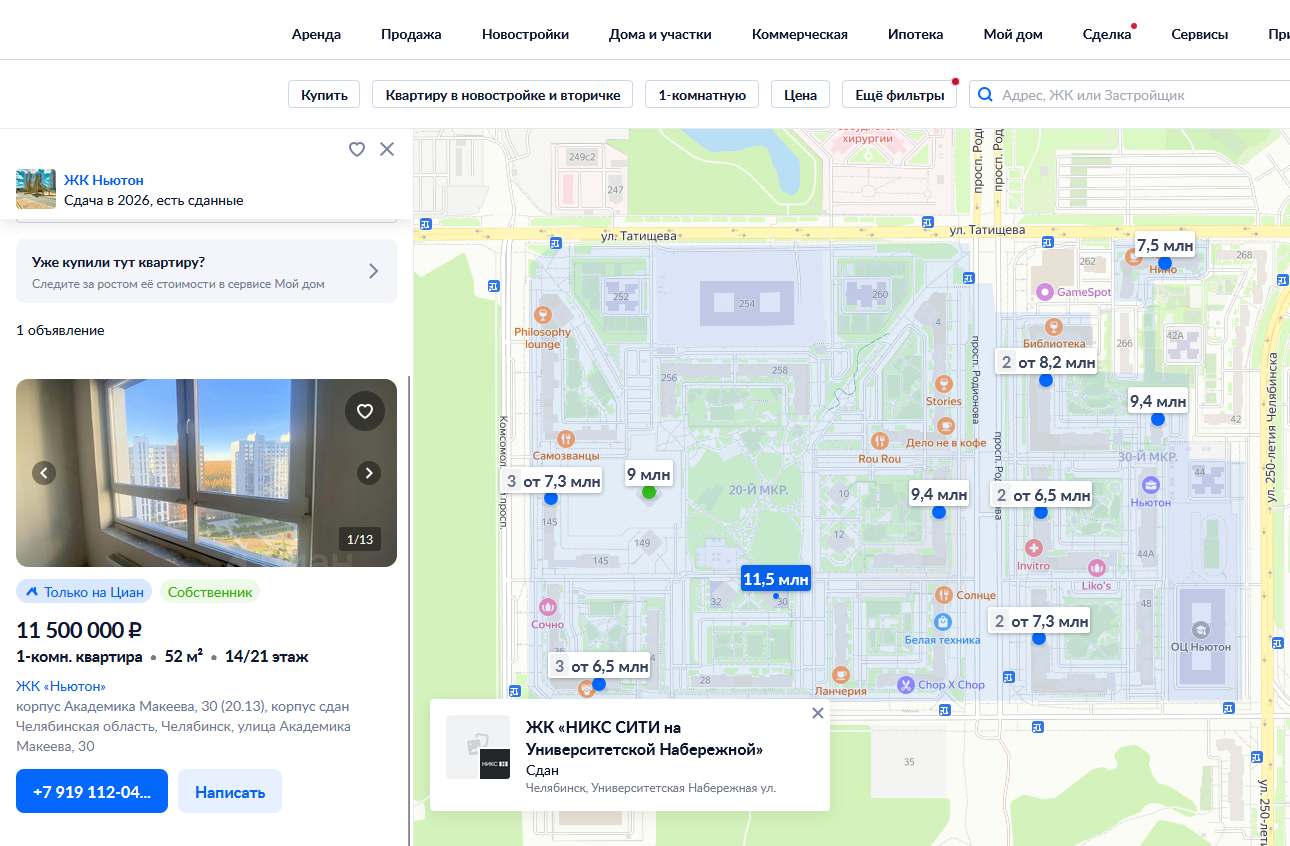Close the НИКС СИТИ popup card
This screenshot has height=846, width=1290.
817,713
